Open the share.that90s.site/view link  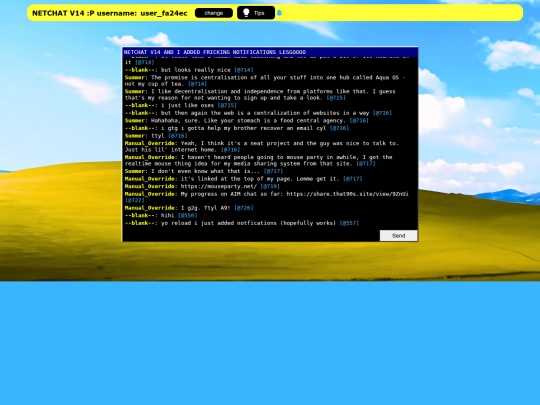(x=347, y=194)
